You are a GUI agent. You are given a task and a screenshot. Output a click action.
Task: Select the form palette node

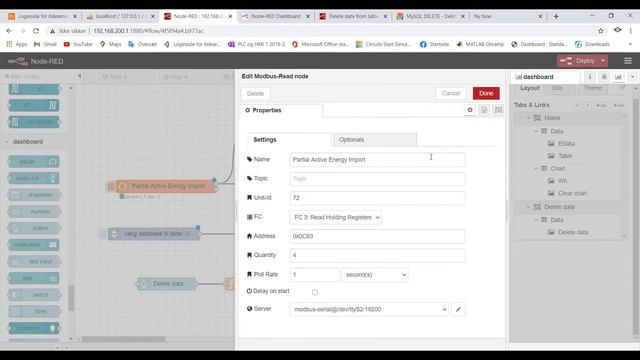click(34, 311)
